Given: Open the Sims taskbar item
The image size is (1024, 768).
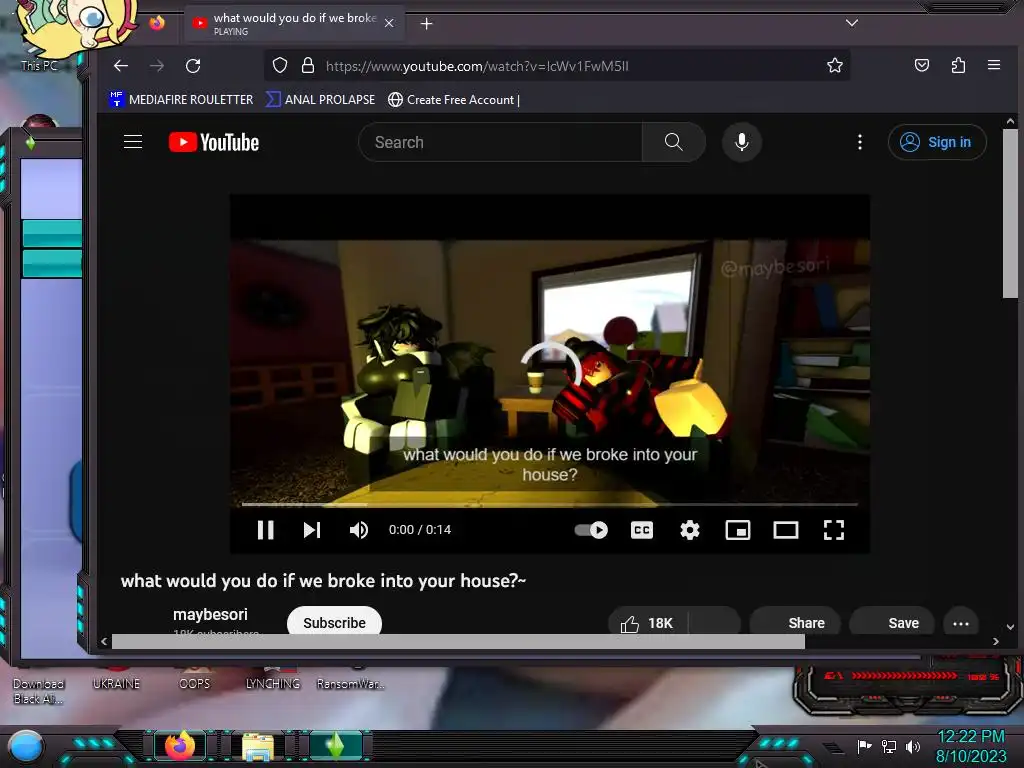Looking at the screenshot, I should coord(335,745).
